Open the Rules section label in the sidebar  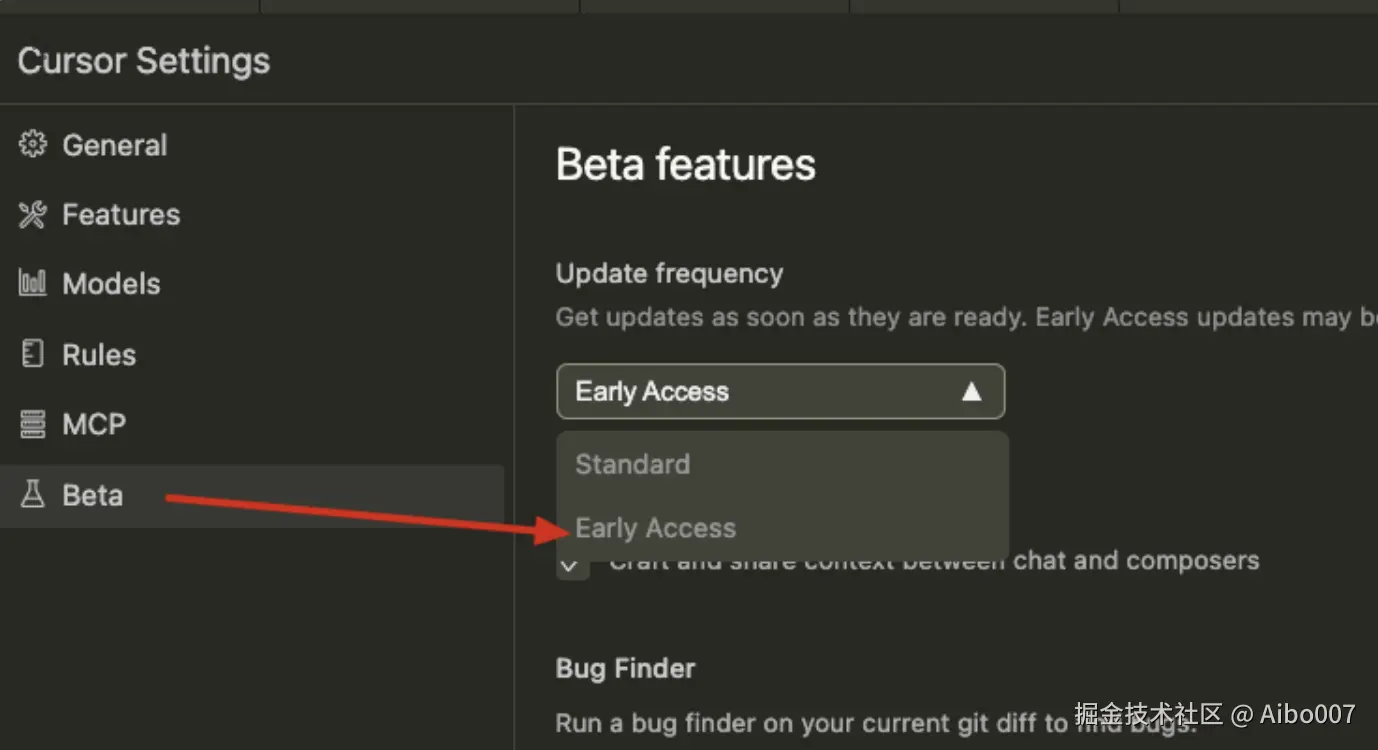click(99, 354)
